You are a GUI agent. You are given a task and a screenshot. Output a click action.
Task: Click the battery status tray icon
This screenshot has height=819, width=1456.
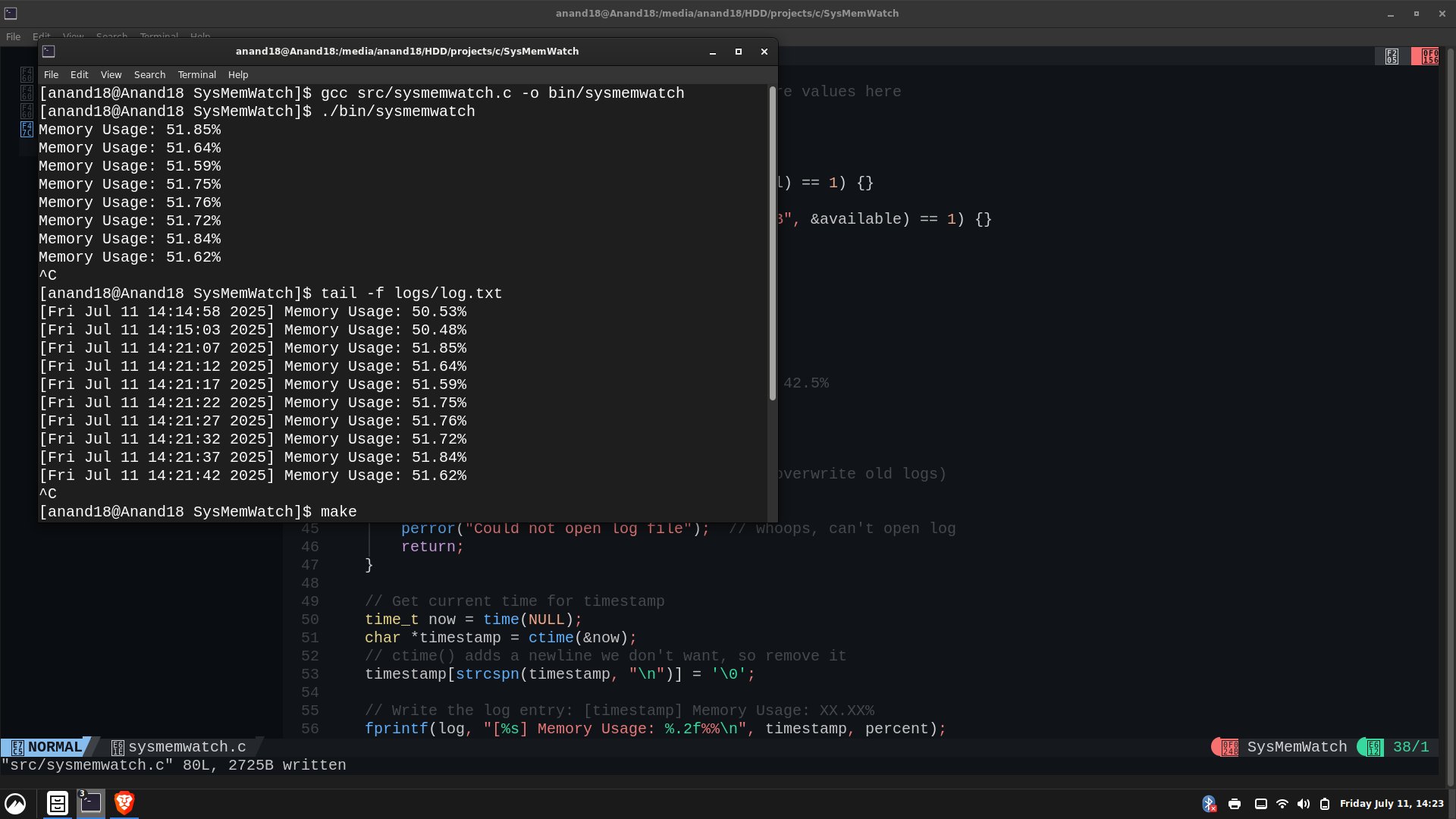[x=1325, y=804]
